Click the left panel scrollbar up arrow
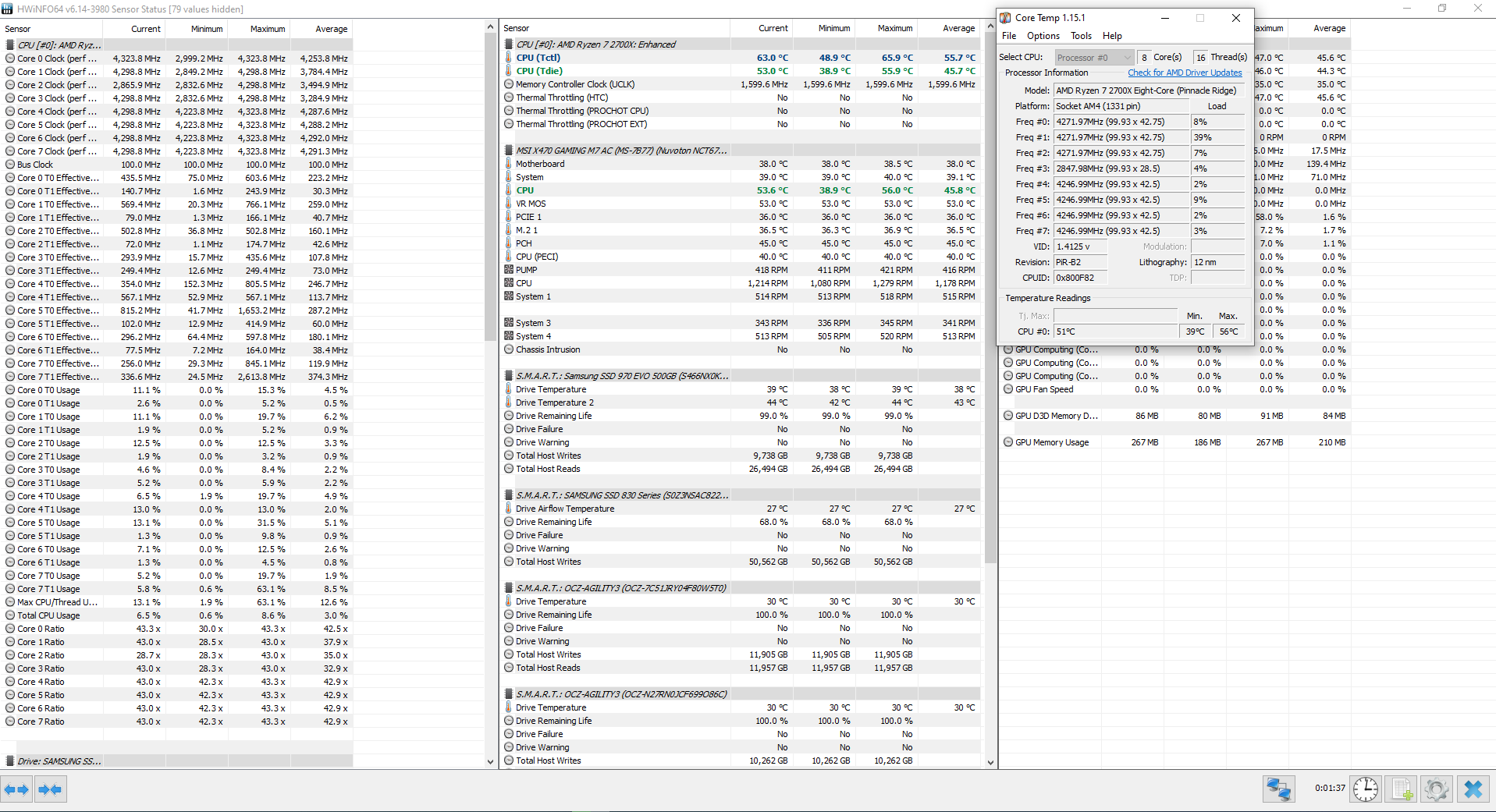 pos(490,27)
